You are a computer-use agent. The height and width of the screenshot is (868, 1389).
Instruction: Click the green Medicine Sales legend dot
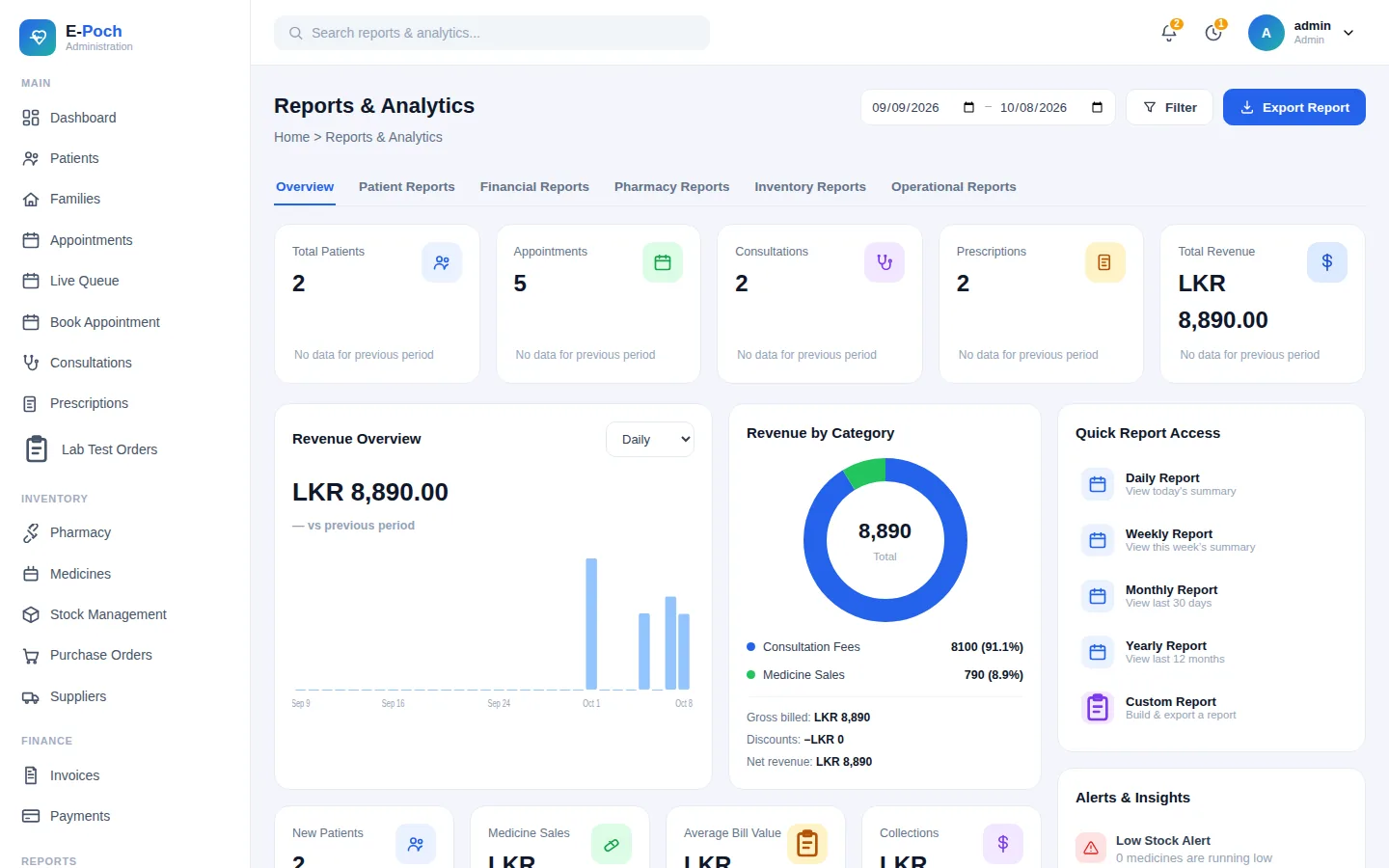pos(750,675)
